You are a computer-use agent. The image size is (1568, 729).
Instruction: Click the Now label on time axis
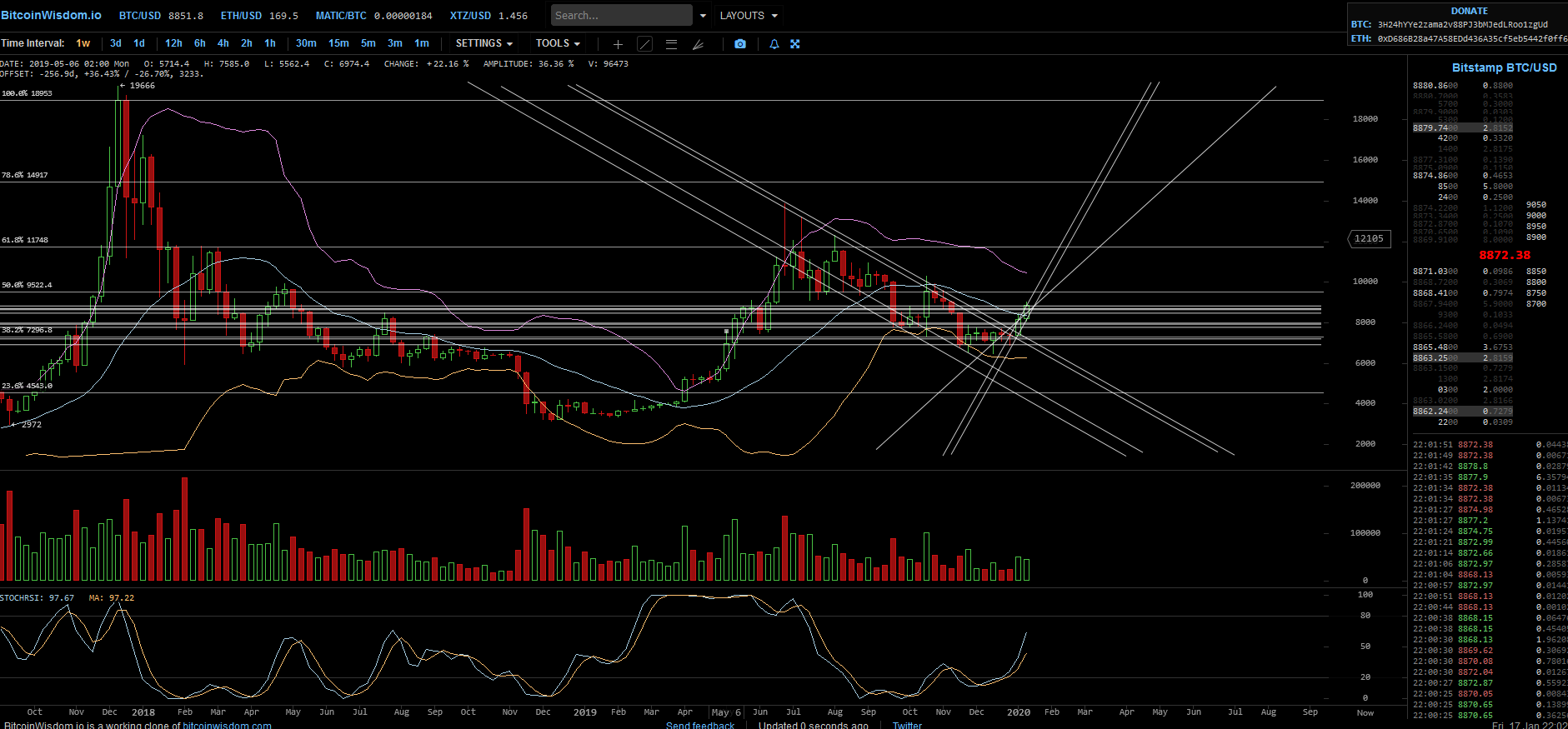[1365, 712]
